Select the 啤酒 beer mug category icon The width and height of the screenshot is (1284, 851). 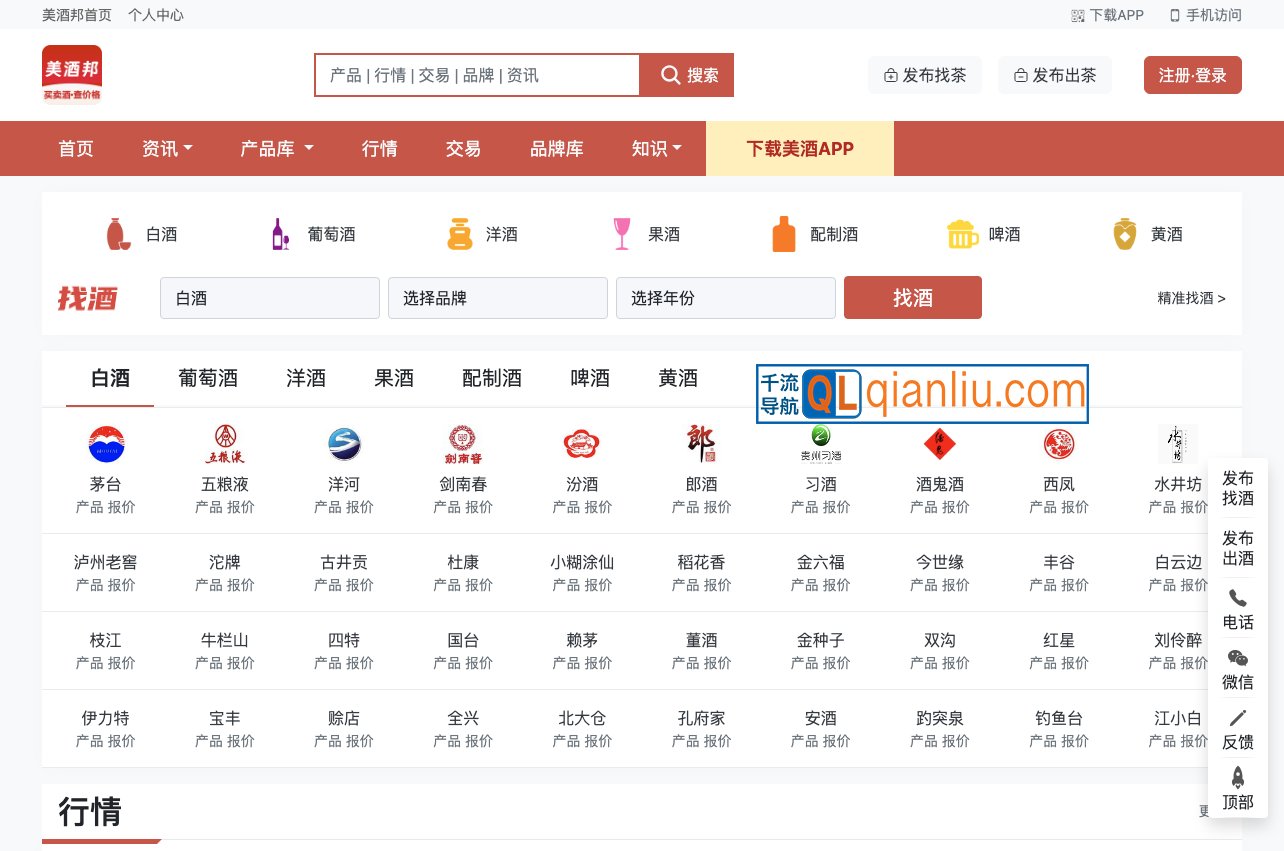(x=962, y=234)
